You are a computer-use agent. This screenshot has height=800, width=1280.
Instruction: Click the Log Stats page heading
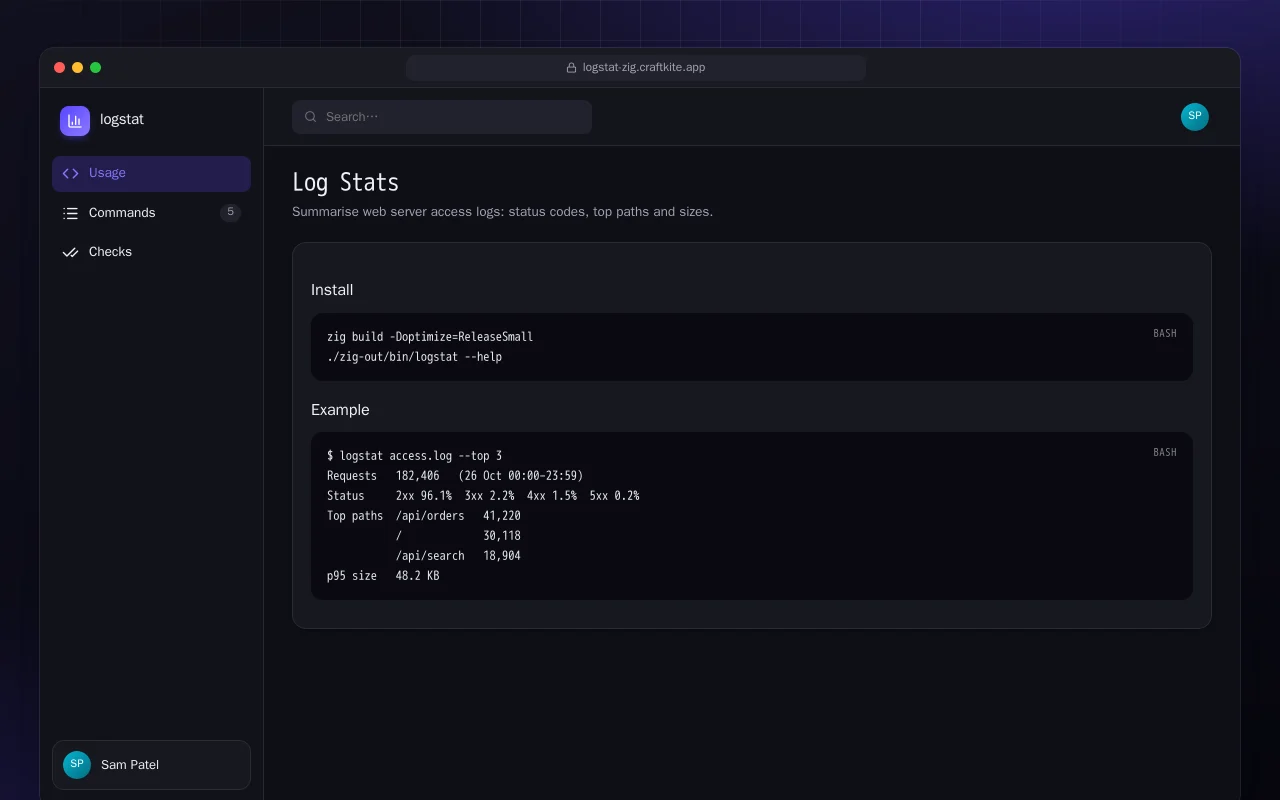pyautogui.click(x=345, y=182)
